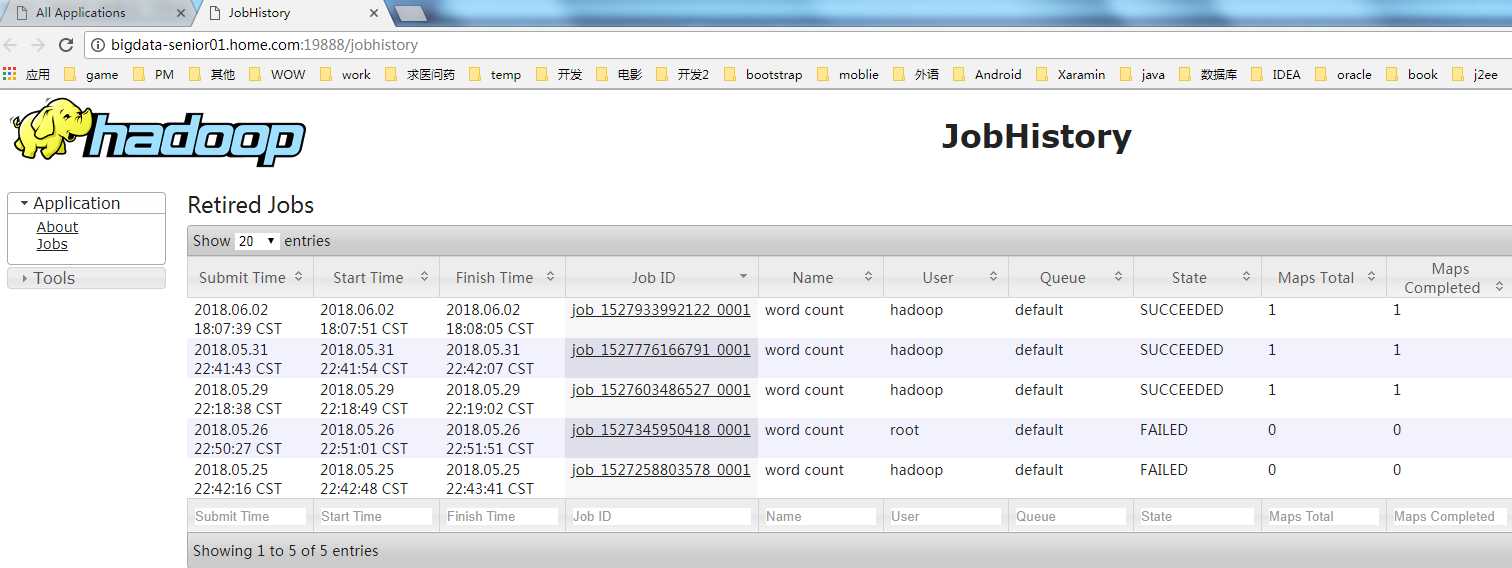Viewport: 1512px width, 568px height.
Task: Click the State filter field
Action: click(1197, 516)
